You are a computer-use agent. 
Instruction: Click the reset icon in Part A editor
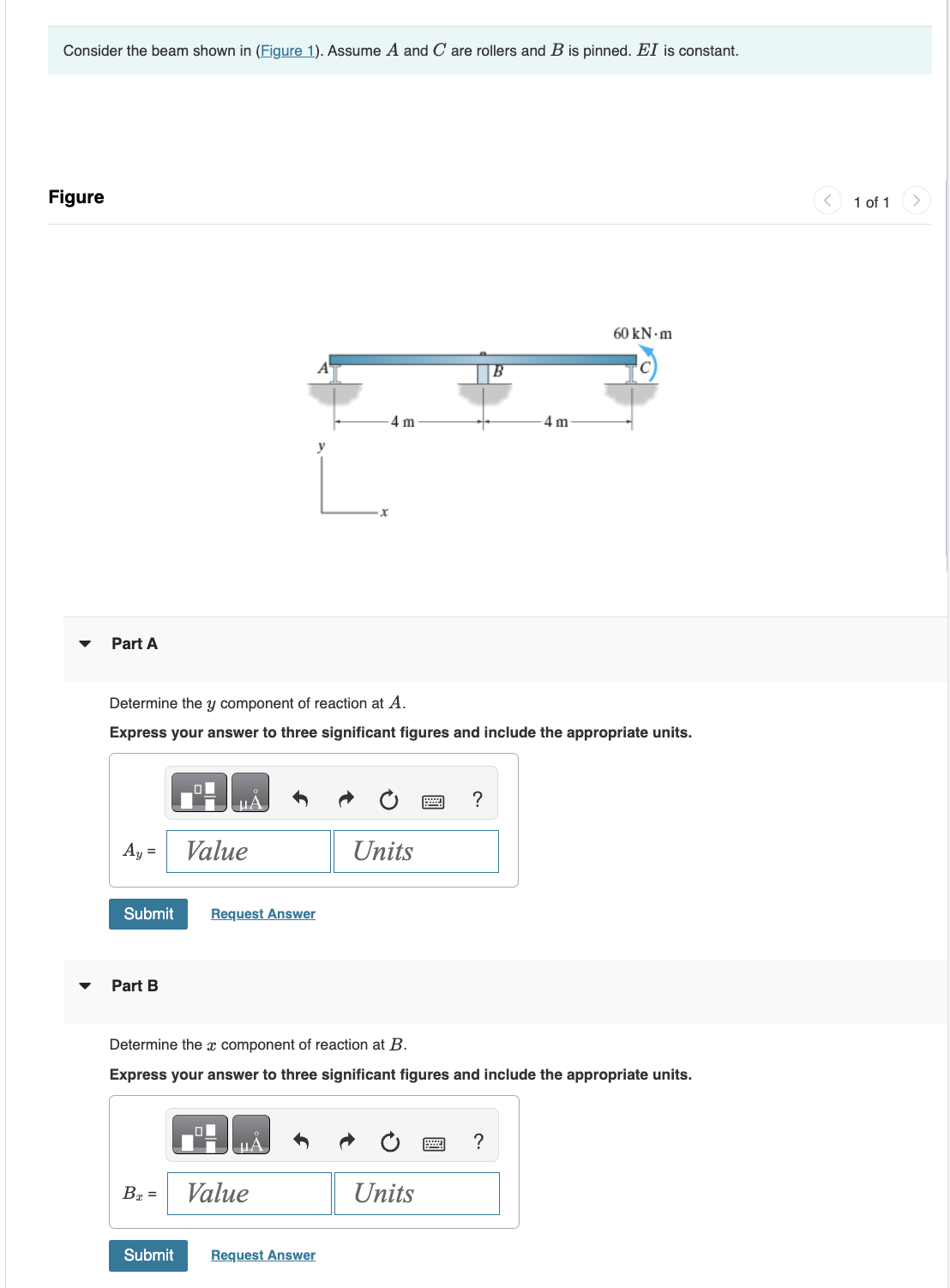[388, 797]
